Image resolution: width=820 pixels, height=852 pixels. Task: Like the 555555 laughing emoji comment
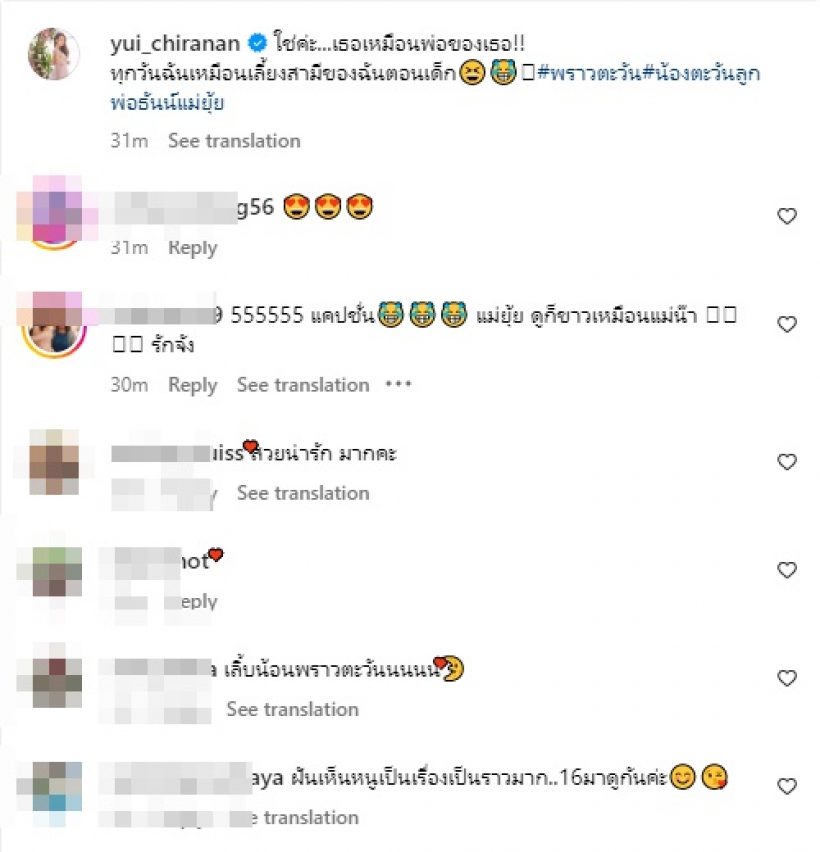point(786,324)
